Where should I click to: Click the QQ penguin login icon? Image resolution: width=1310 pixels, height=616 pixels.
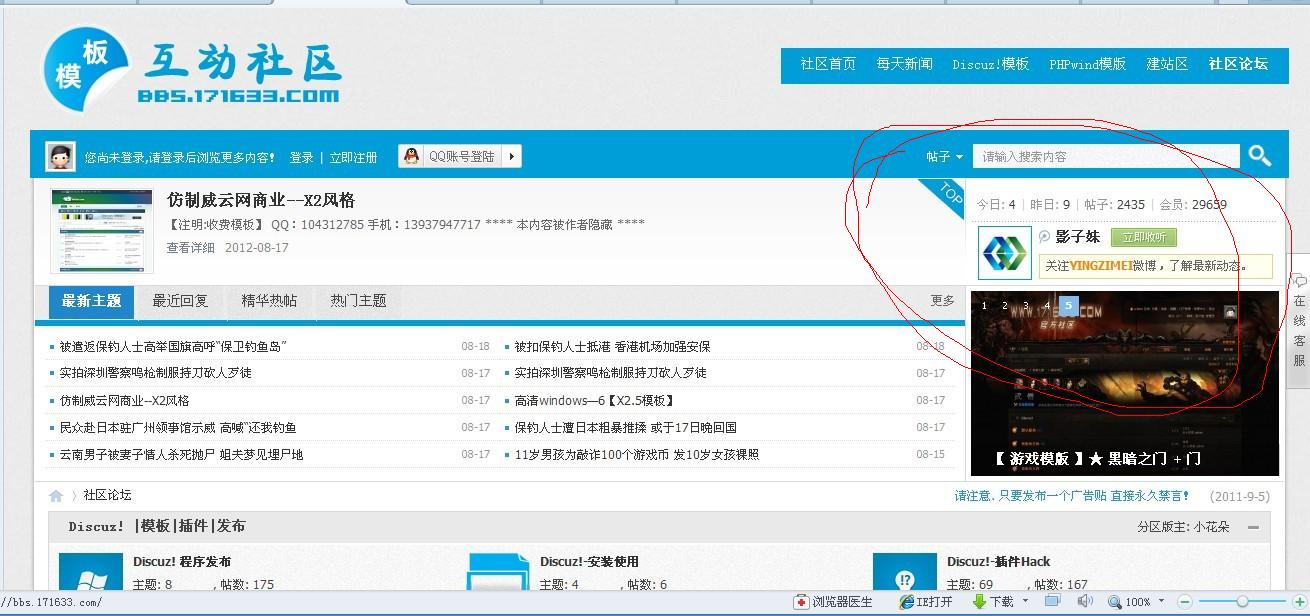[410, 156]
